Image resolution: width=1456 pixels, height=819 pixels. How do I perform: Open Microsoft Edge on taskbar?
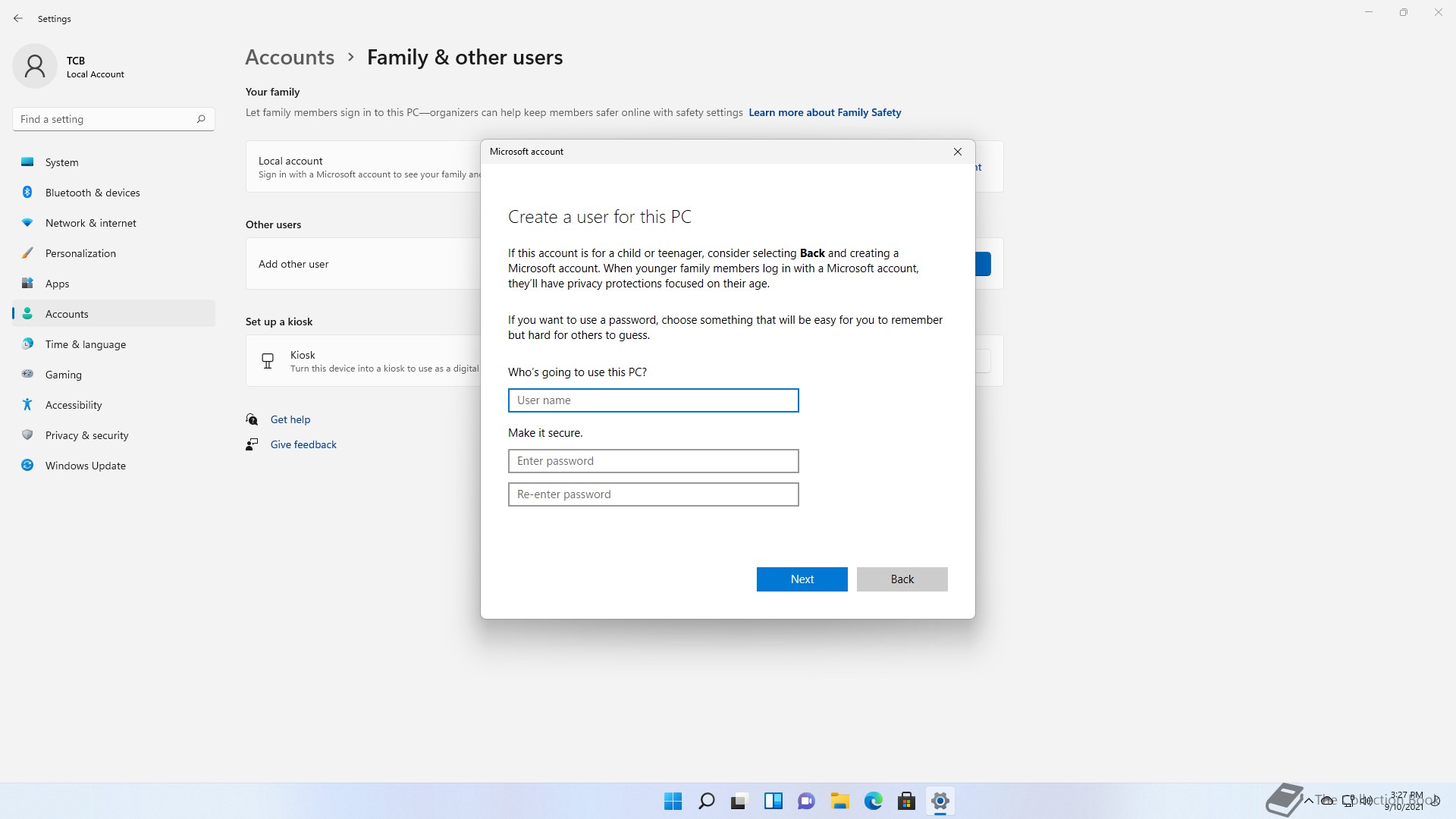click(x=873, y=801)
